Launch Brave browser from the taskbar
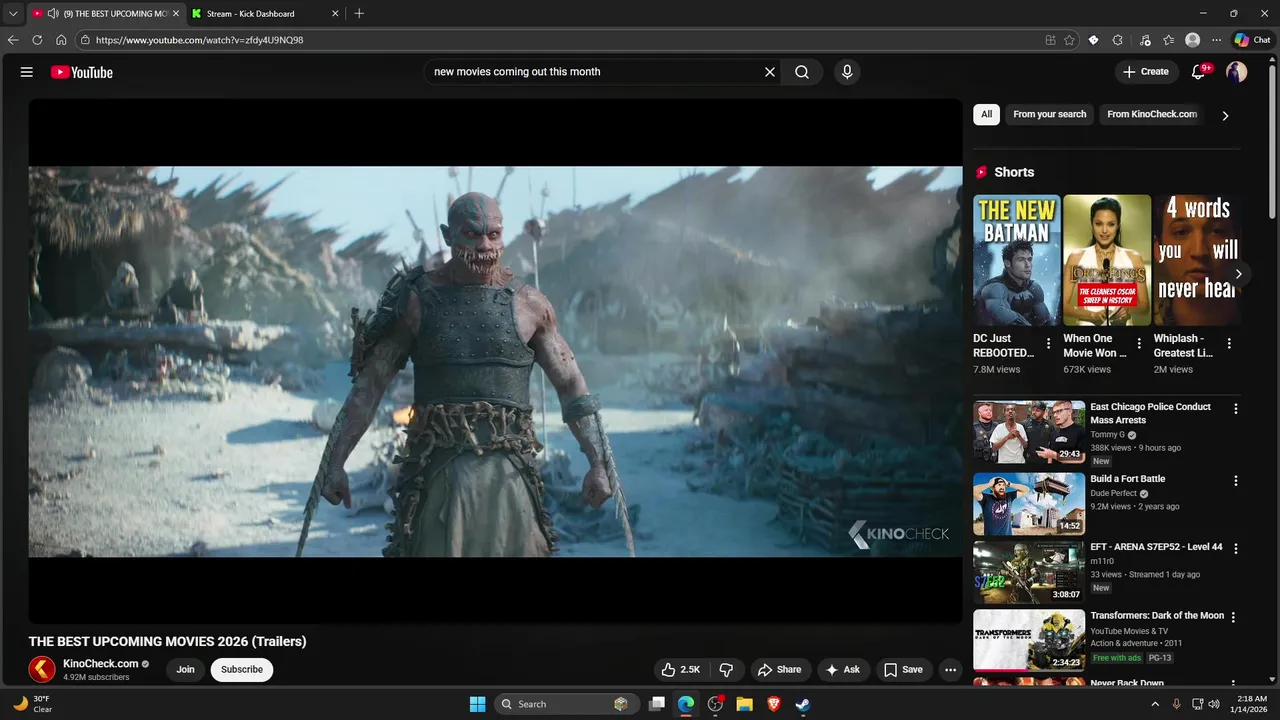 point(773,704)
